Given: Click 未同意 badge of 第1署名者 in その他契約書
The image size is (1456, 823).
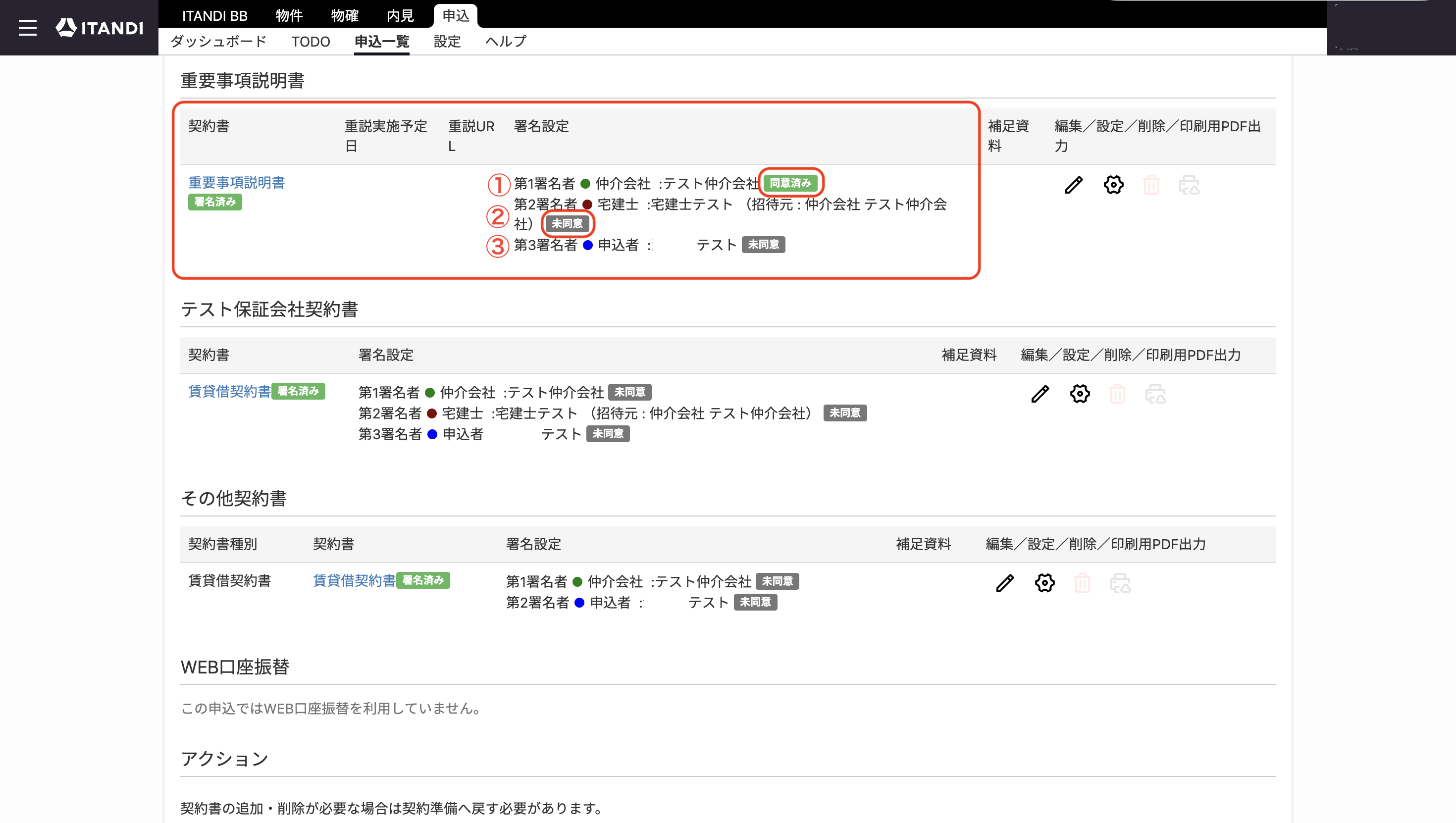Looking at the screenshot, I should (x=777, y=582).
